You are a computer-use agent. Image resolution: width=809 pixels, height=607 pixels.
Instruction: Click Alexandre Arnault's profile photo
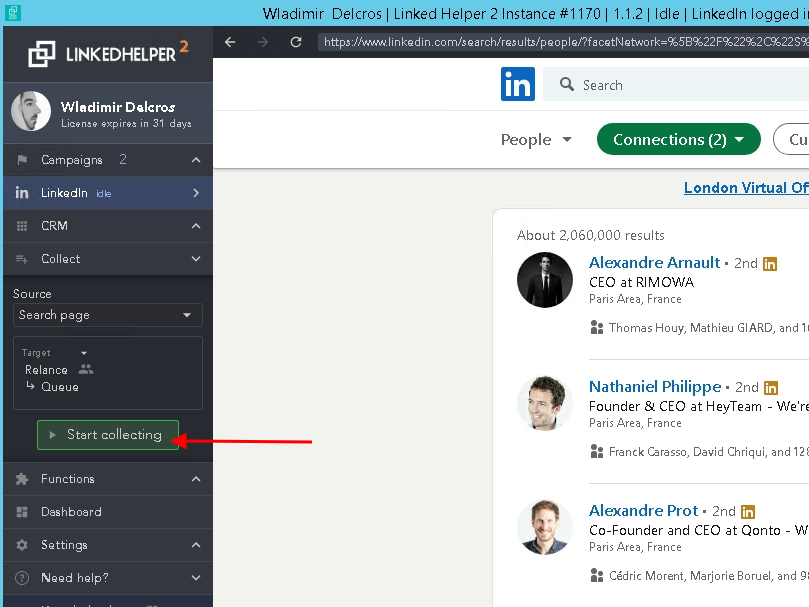[x=545, y=280]
